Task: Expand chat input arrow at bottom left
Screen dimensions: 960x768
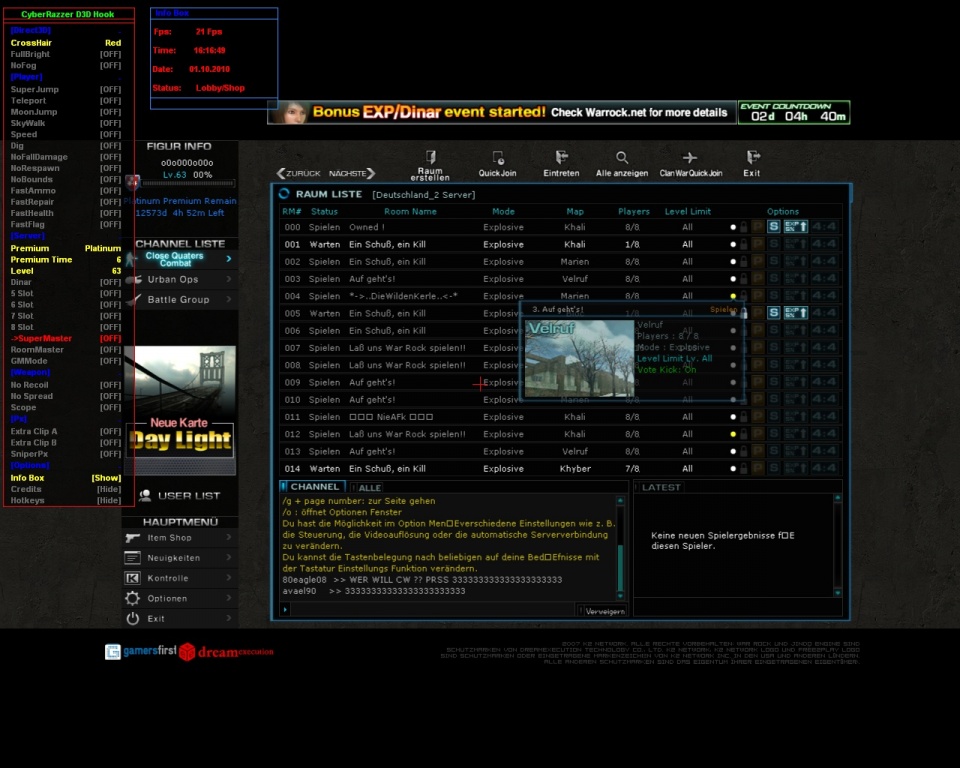Action: coord(285,609)
